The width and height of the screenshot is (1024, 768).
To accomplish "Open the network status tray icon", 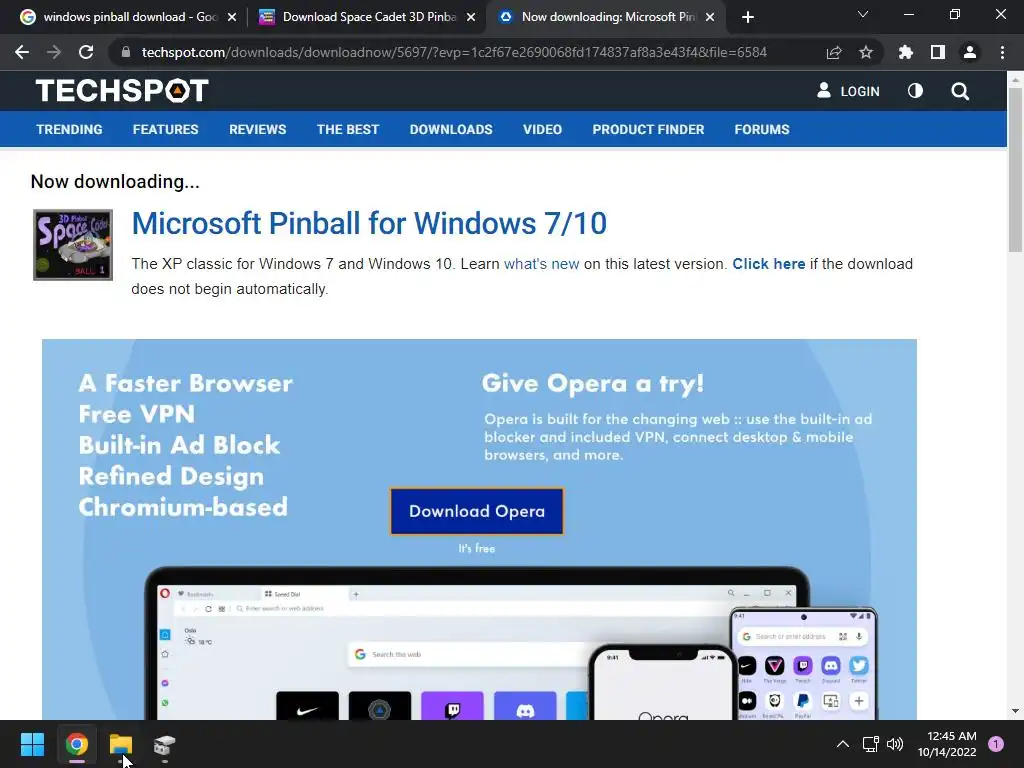I will (x=871, y=744).
